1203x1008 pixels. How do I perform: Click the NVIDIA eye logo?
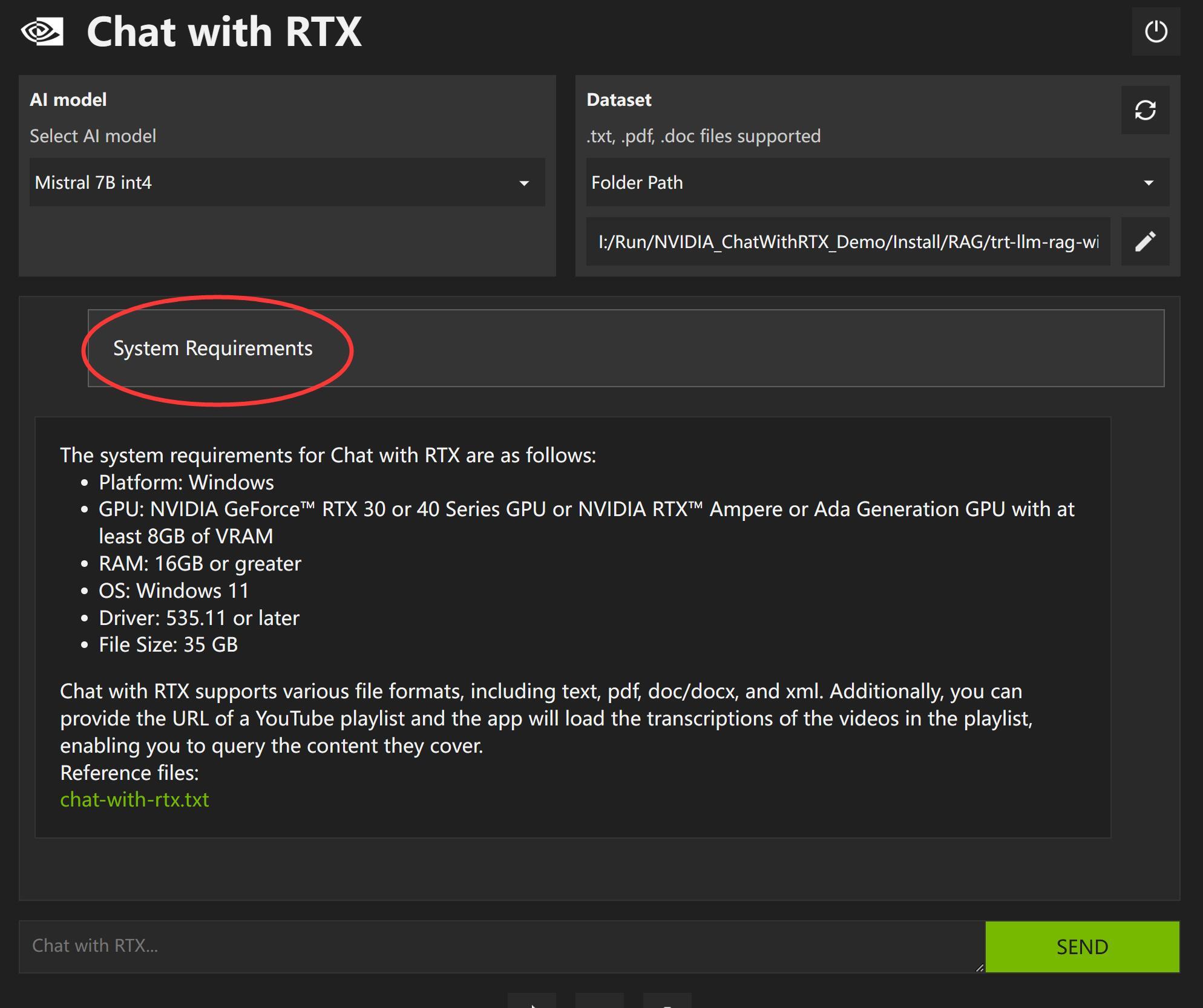[x=42, y=31]
